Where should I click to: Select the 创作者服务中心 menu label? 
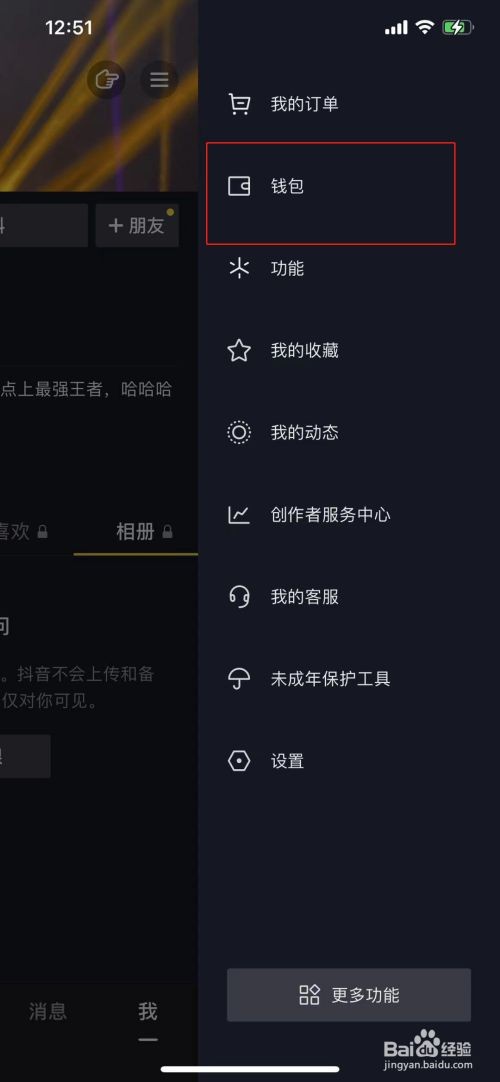[330, 515]
